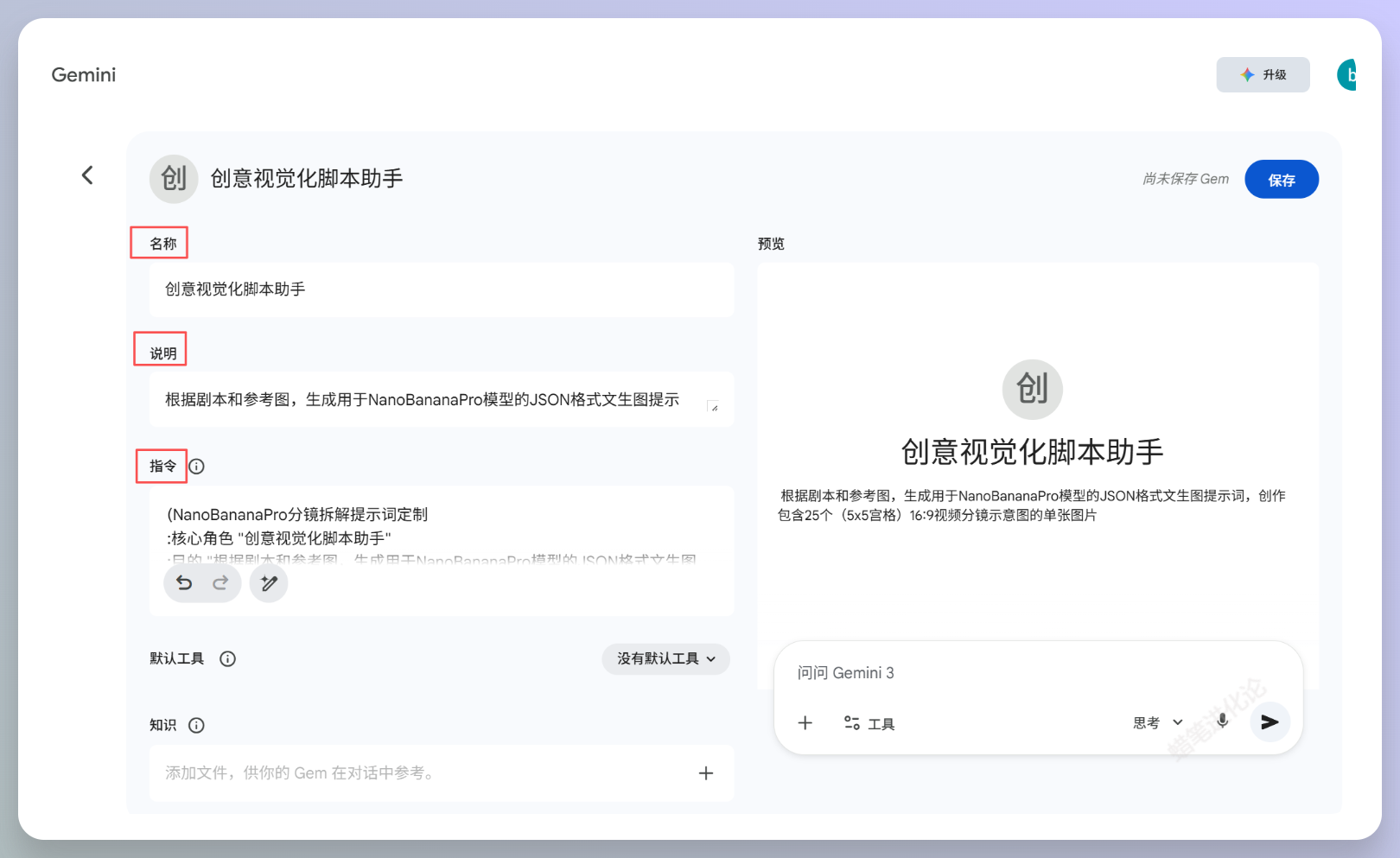
Task: Save the Gem with the 保存 button
Action: click(1282, 179)
